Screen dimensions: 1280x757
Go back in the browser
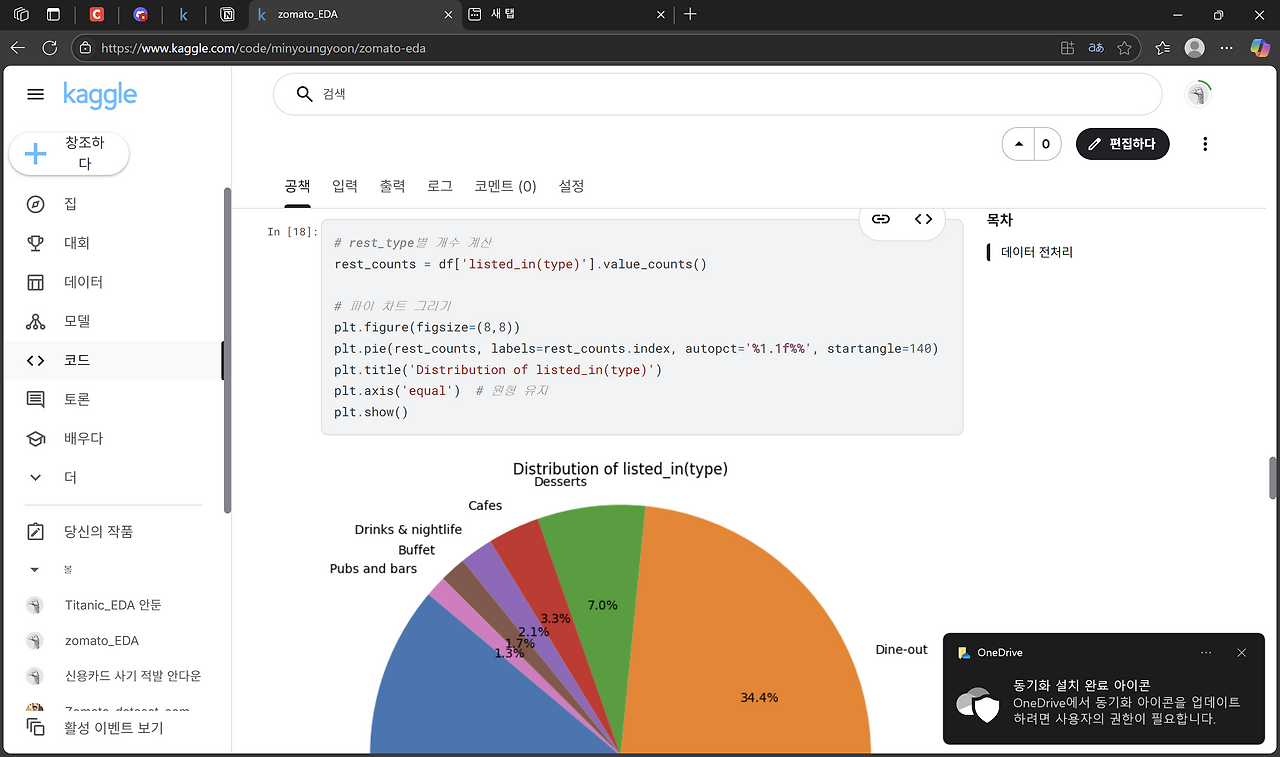tap(18, 47)
